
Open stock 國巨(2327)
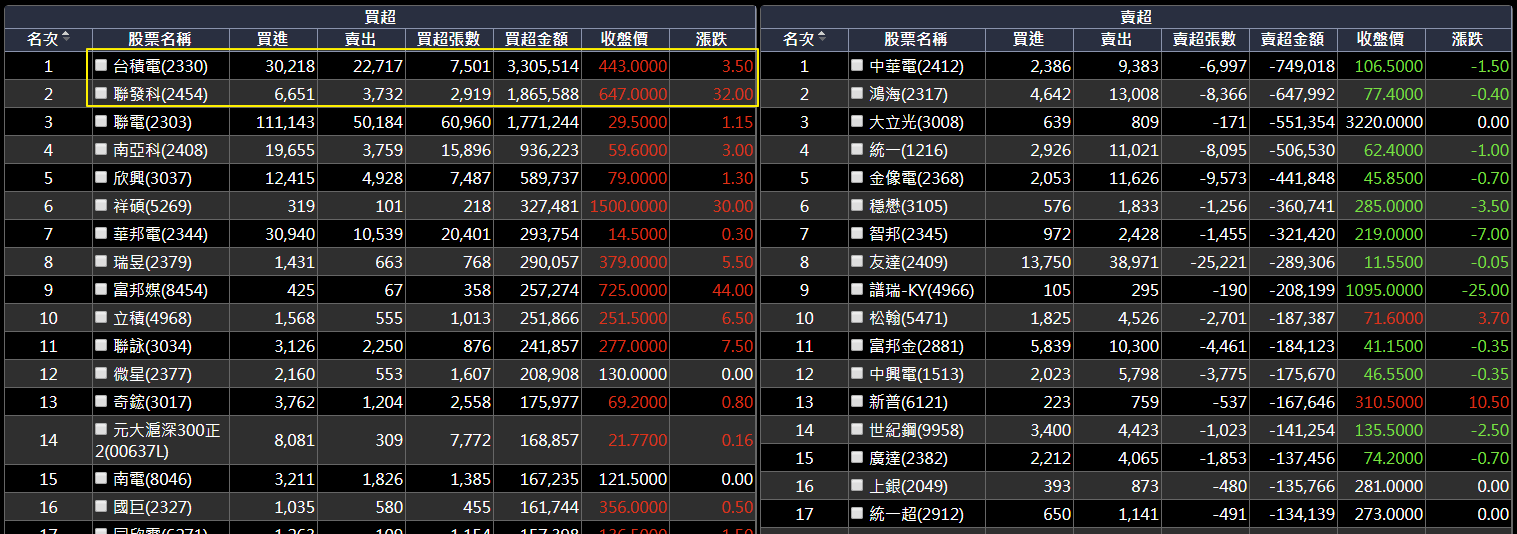pyautogui.click(x=152, y=506)
